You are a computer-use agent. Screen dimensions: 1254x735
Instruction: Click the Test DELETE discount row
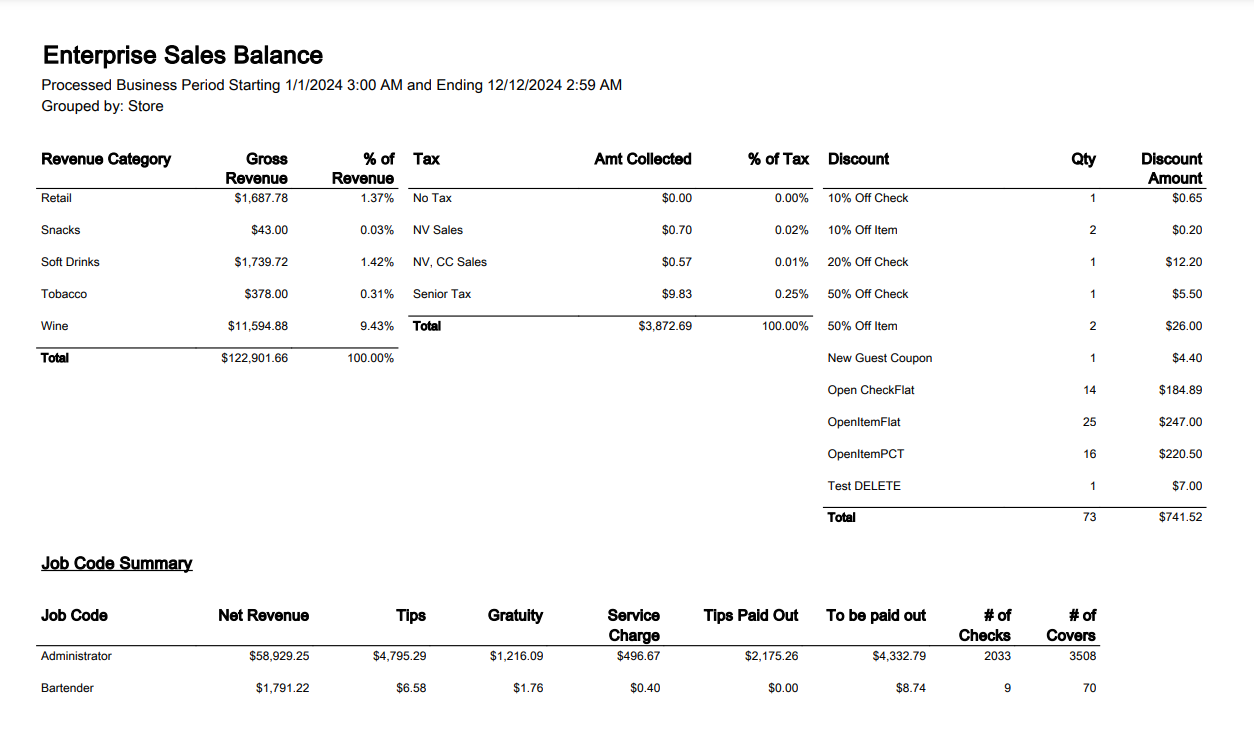[864, 486]
